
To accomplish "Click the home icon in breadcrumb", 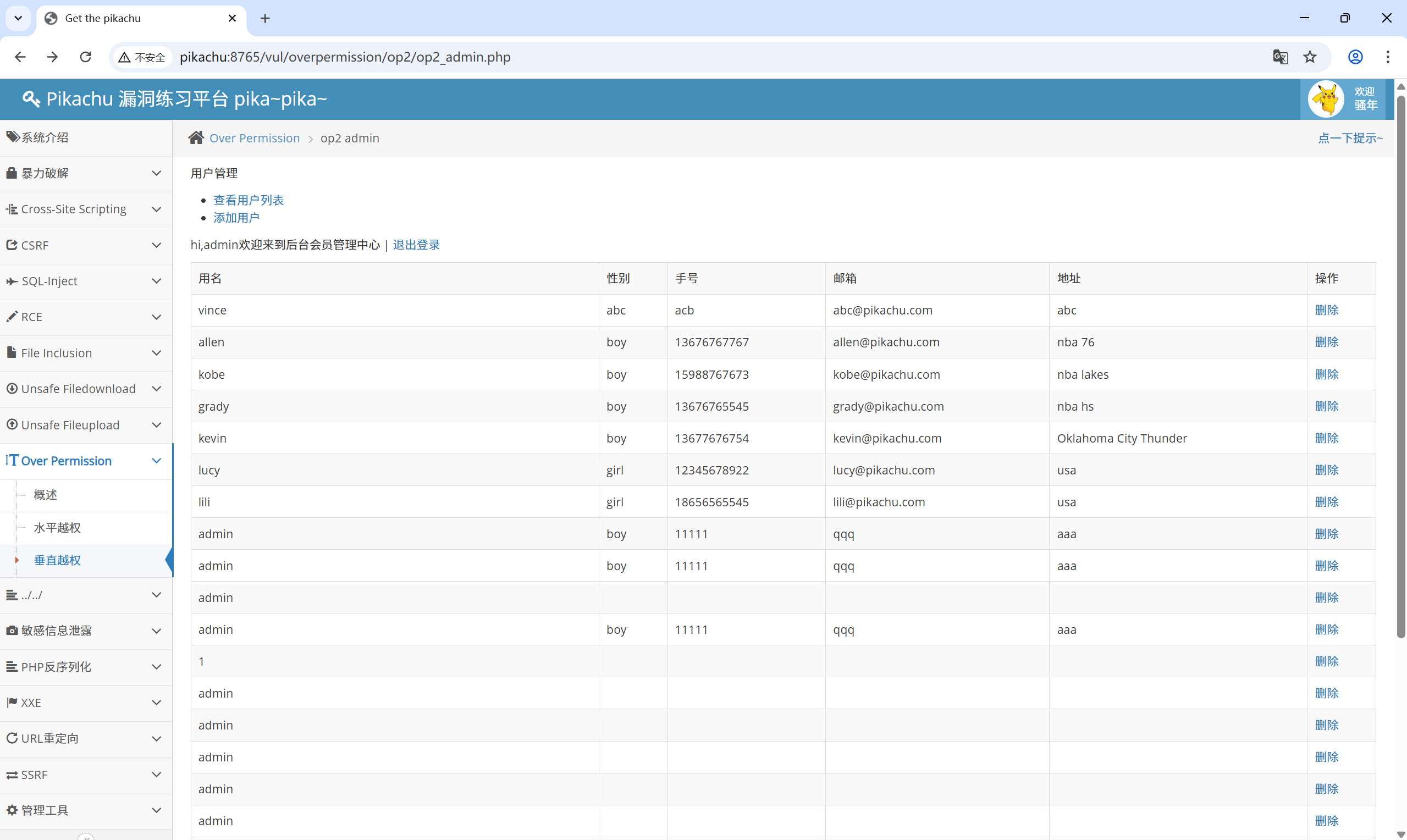I will 196,138.
